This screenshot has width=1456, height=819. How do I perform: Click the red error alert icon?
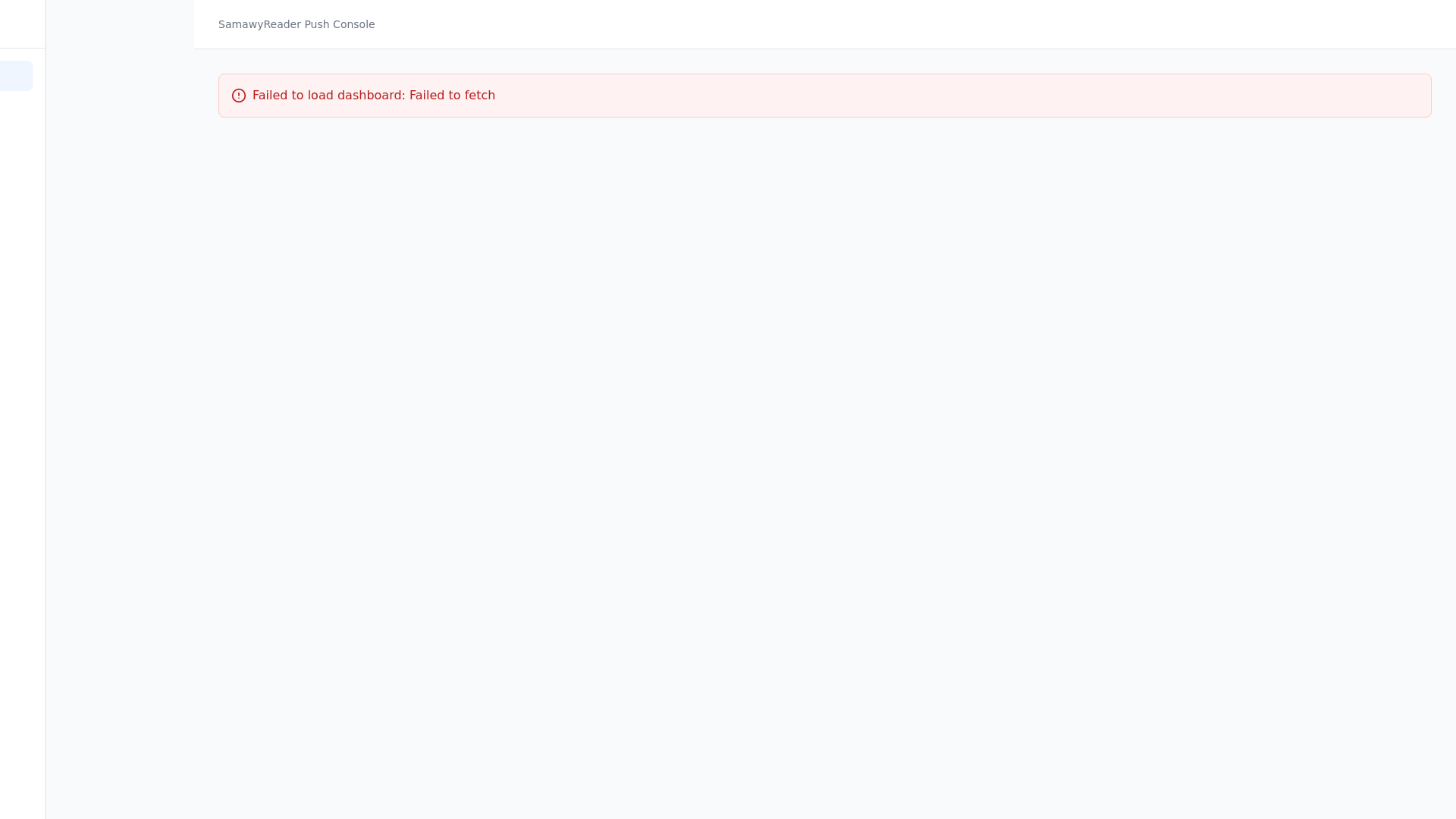(x=239, y=96)
